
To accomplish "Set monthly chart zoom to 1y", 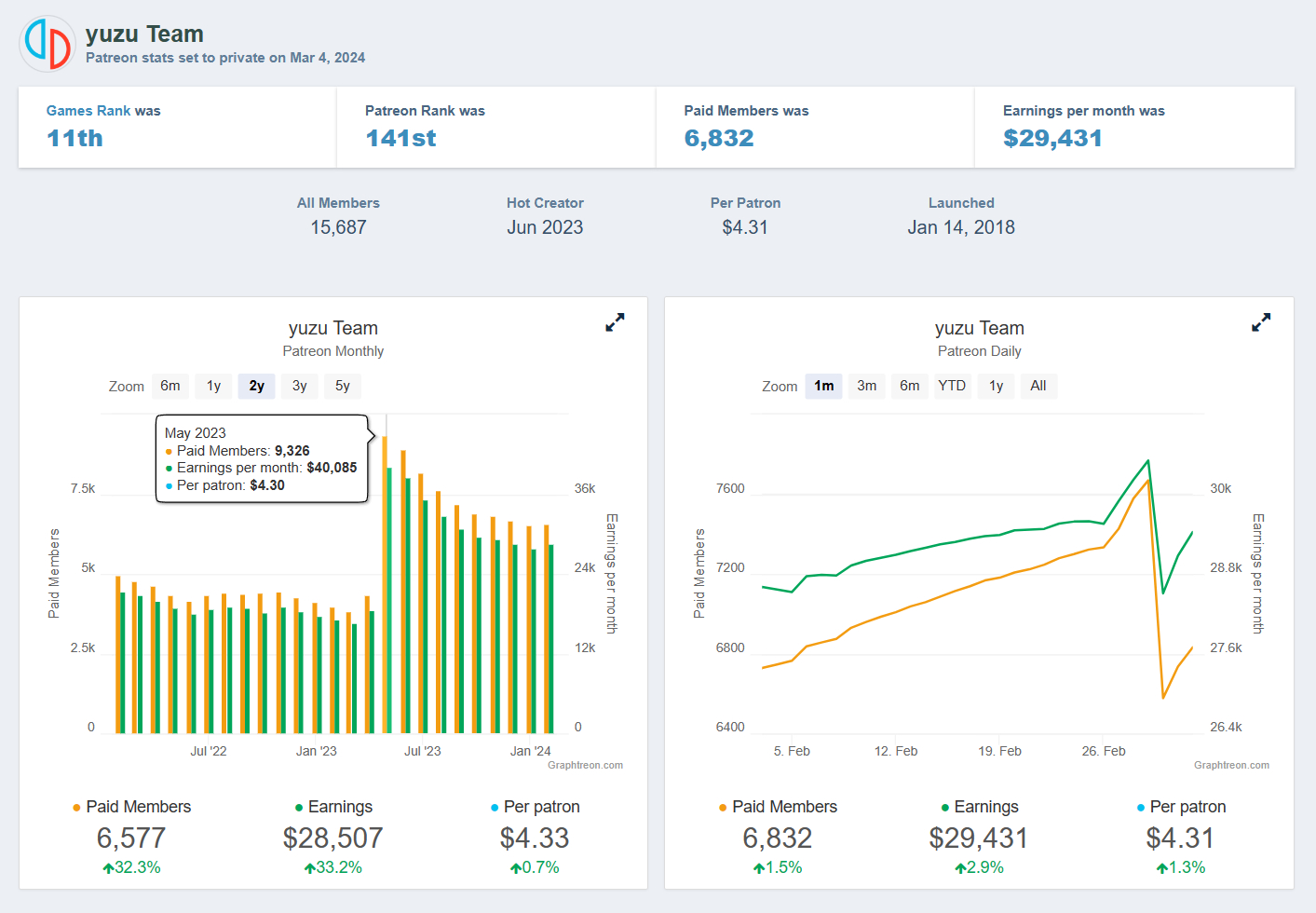I will click(x=213, y=386).
